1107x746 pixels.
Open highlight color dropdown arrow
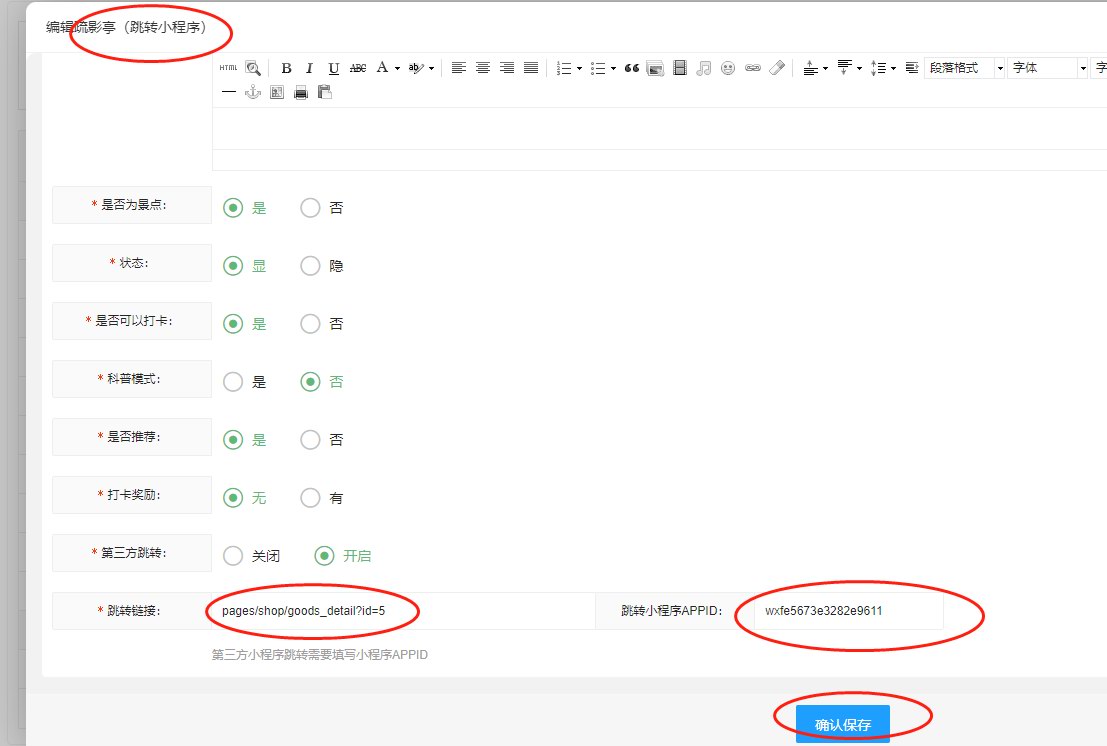[x=431, y=68]
